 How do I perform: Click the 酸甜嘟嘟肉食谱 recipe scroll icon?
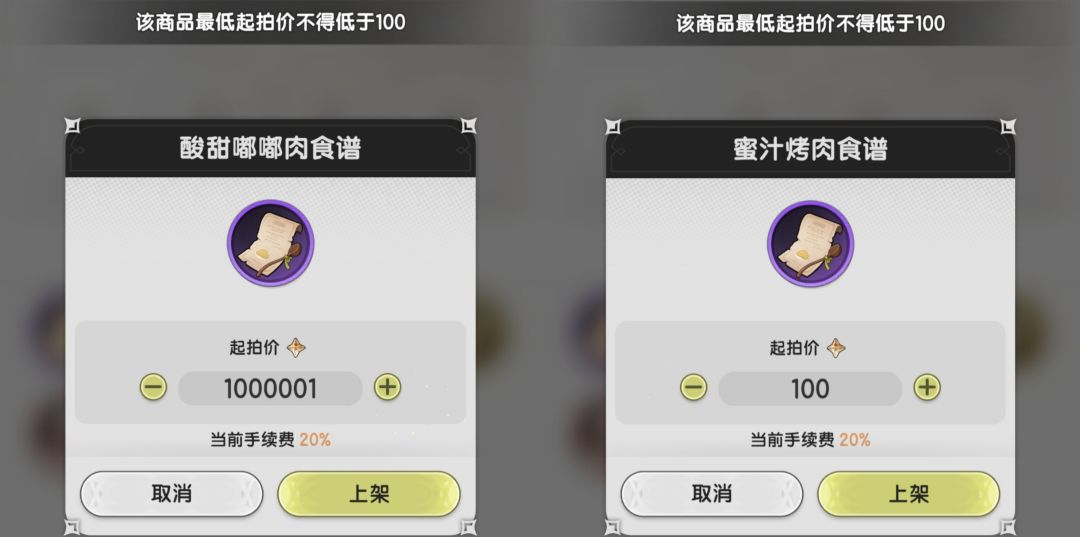pyautogui.click(x=270, y=243)
